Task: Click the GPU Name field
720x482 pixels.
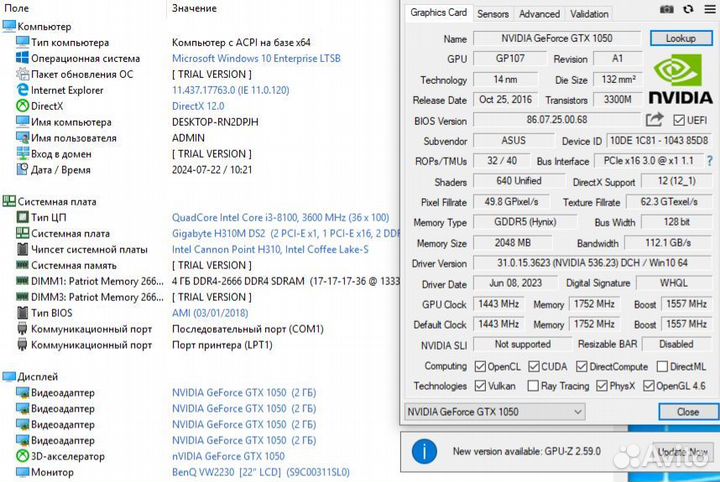Action: [x=557, y=38]
